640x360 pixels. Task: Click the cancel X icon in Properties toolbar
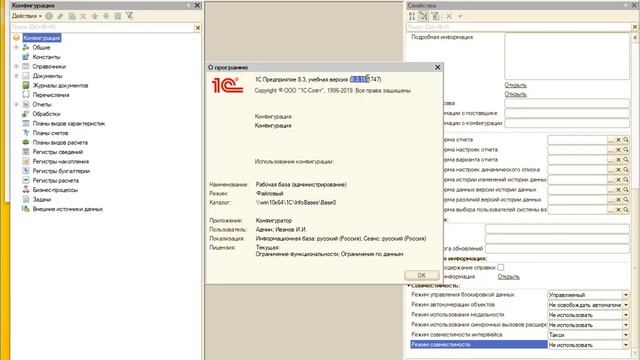pos(449,16)
